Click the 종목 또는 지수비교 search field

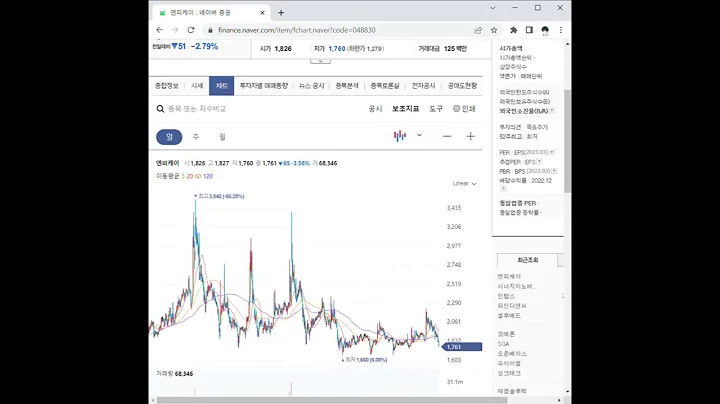pos(197,109)
